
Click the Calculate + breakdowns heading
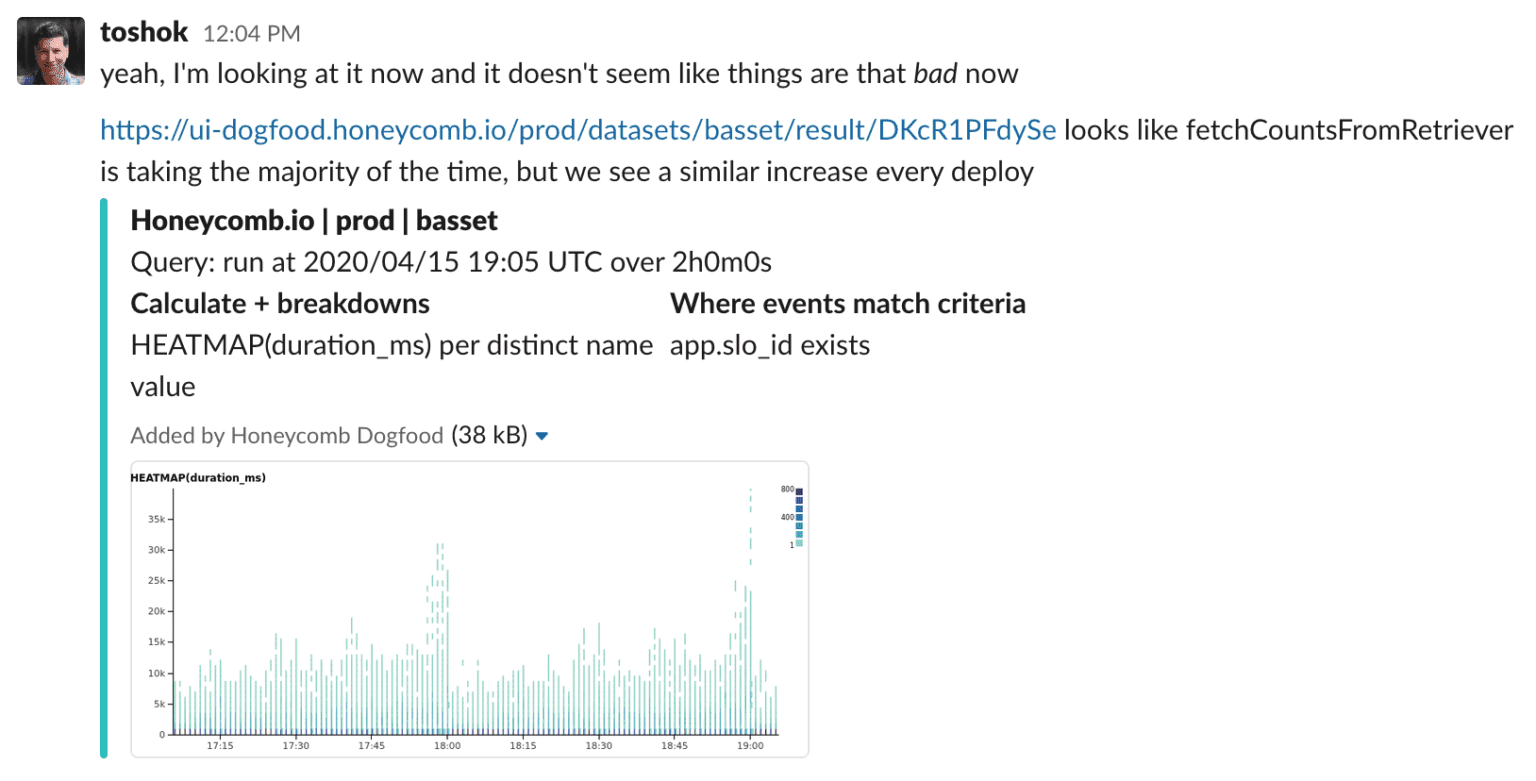(x=280, y=304)
